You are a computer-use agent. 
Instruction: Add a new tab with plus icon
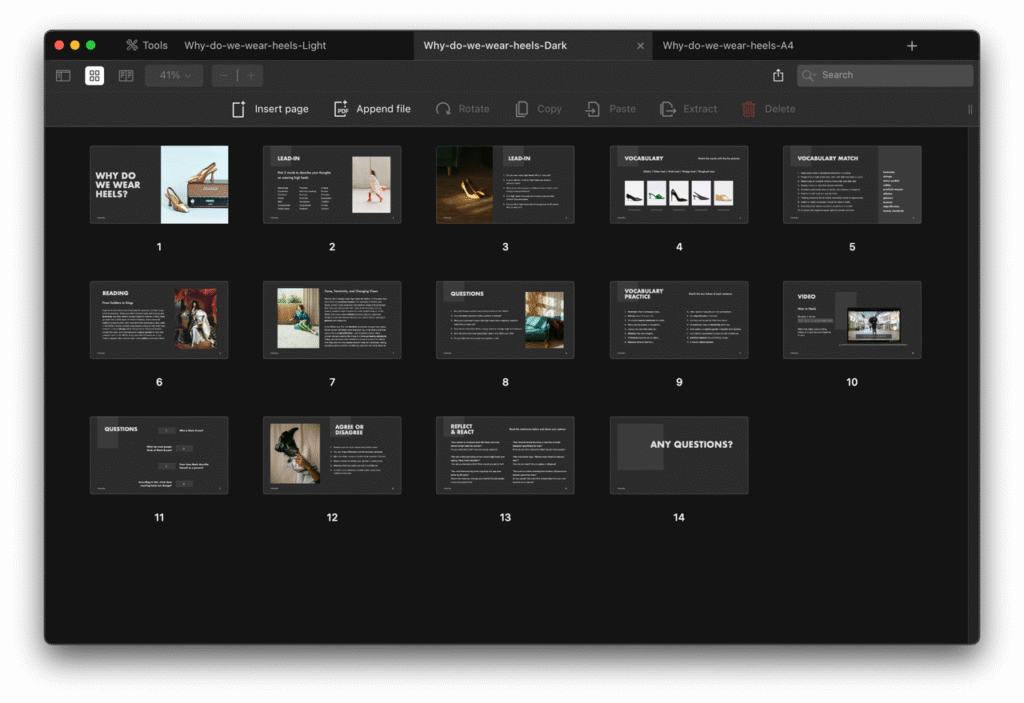(911, 46)
